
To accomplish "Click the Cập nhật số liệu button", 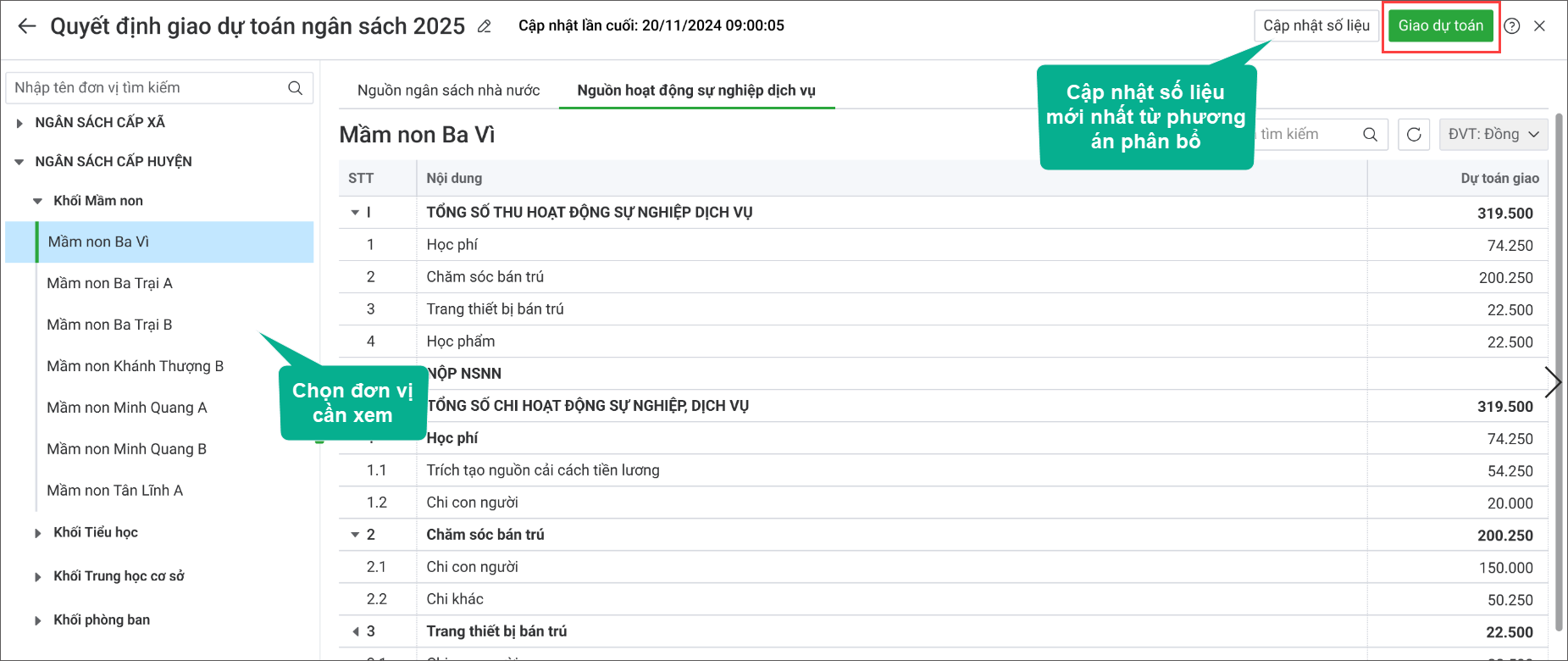I will (x=1316, y=26).
